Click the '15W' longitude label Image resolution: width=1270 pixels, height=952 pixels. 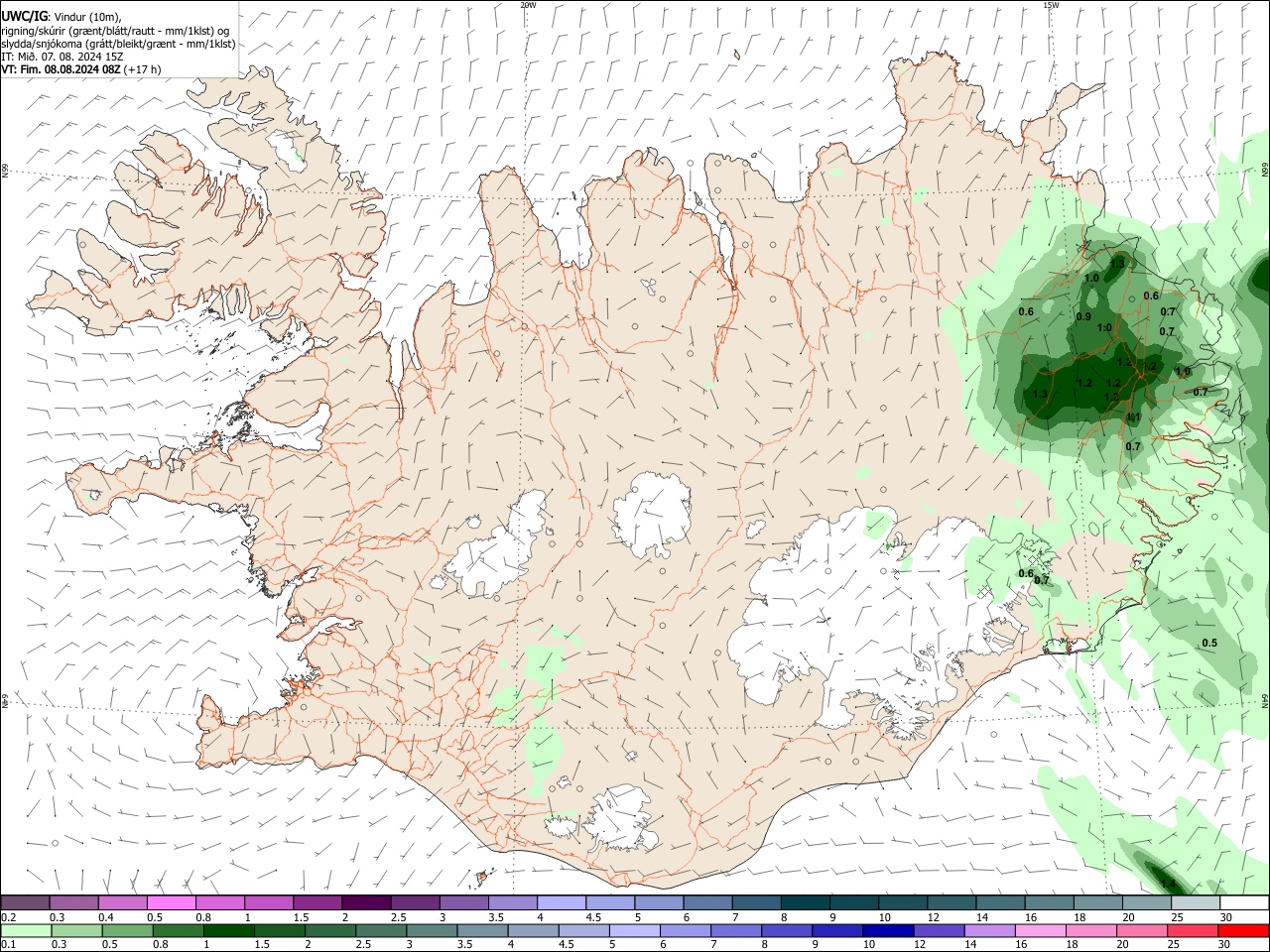click(x=1051, y=5)
